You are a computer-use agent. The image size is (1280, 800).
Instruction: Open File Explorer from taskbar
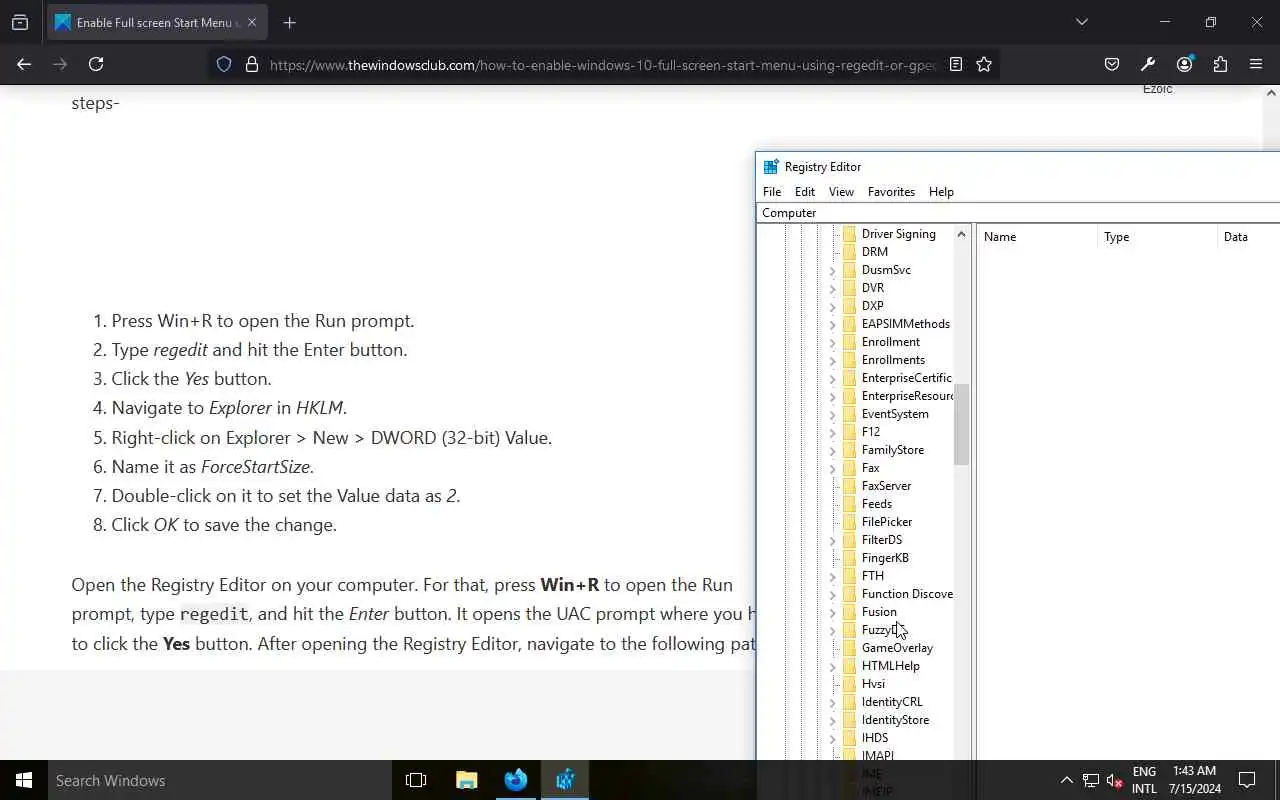(467, 780)
